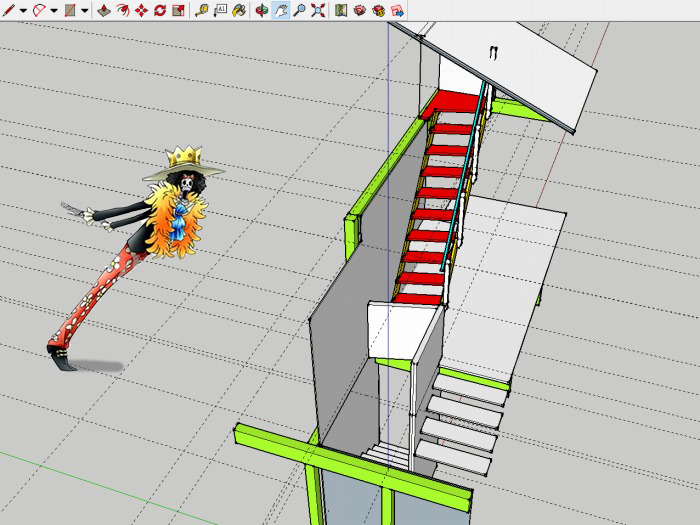Select the Scale tool
Viewport: 700px width, 525px height.
coord(179,10)
